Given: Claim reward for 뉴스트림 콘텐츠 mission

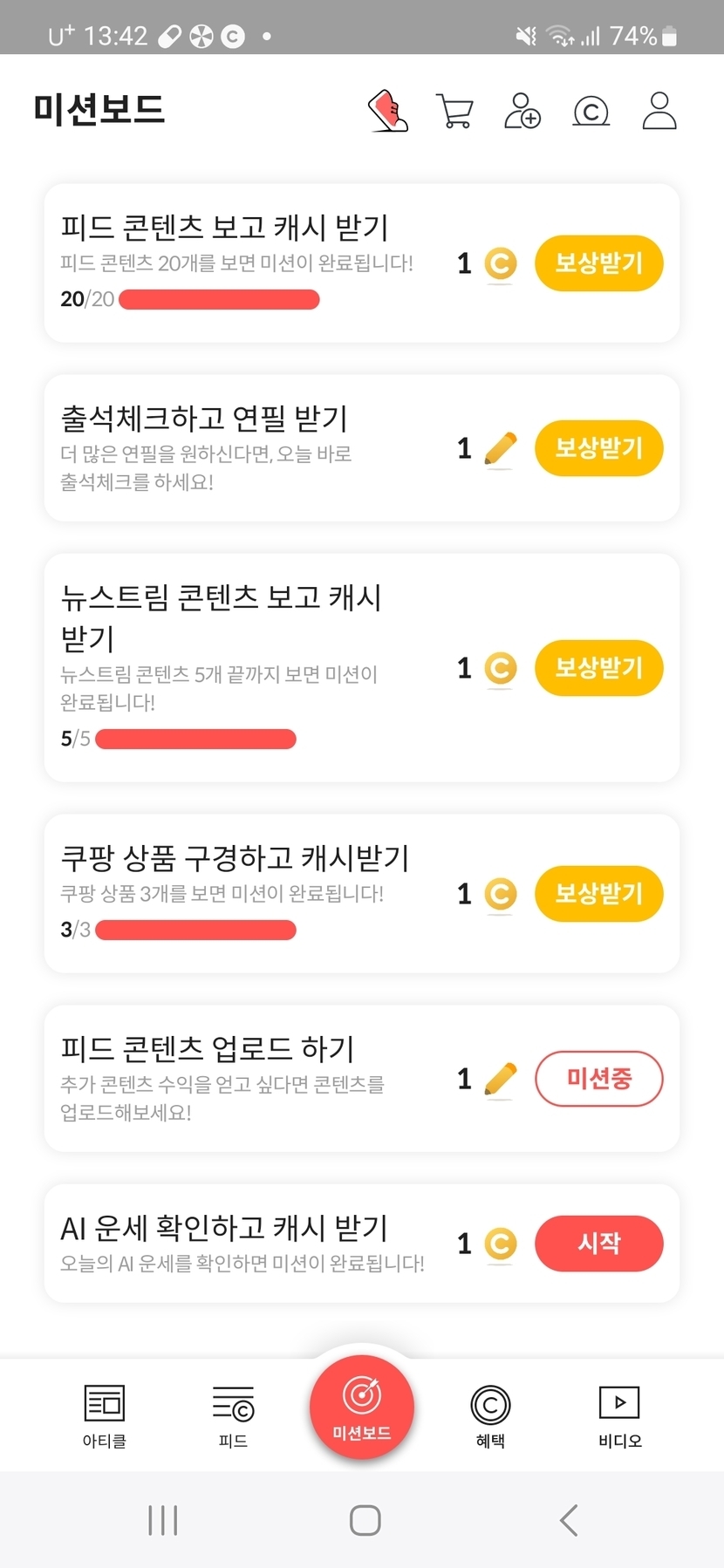Looking at the screenshot, I should pyautogui.click(x=598, y=668).
